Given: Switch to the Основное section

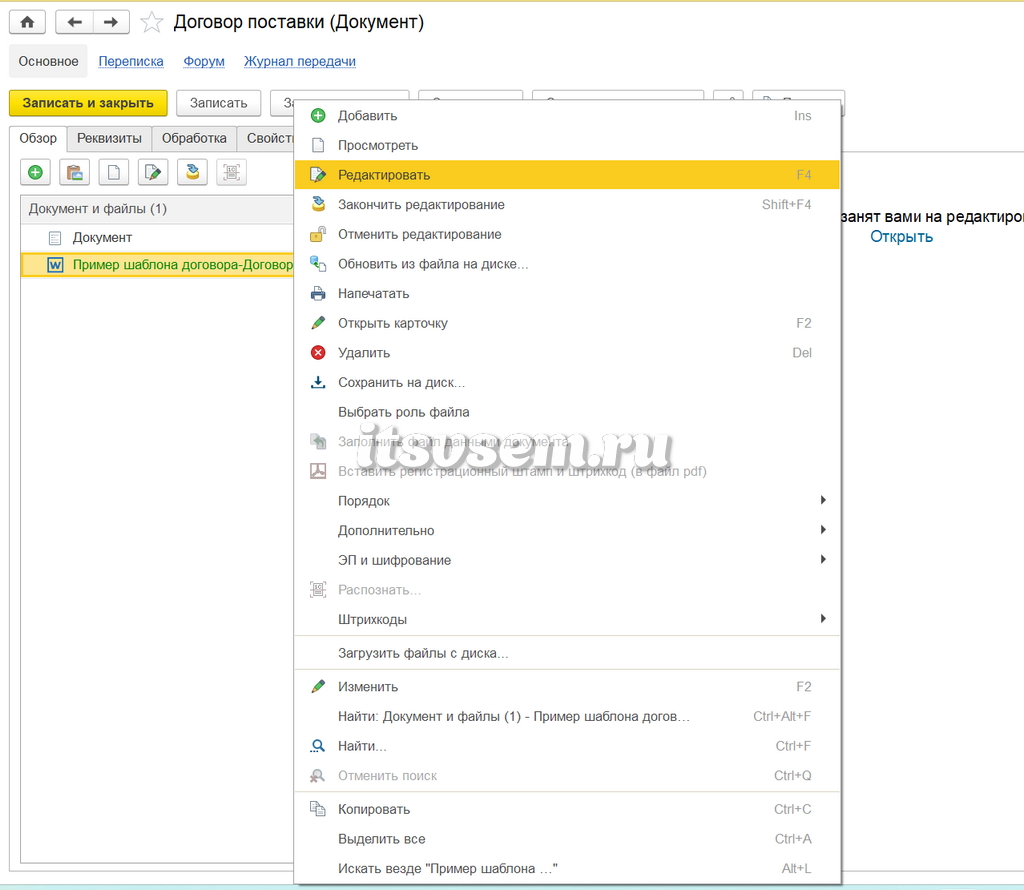Looking at the screenshot, I should 48,61.
